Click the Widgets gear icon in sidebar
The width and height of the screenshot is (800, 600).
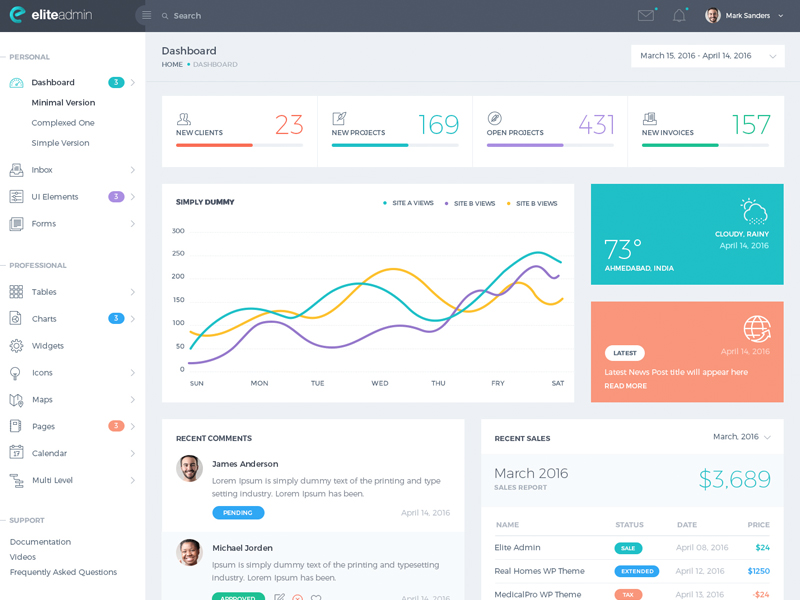pos(16,346)
